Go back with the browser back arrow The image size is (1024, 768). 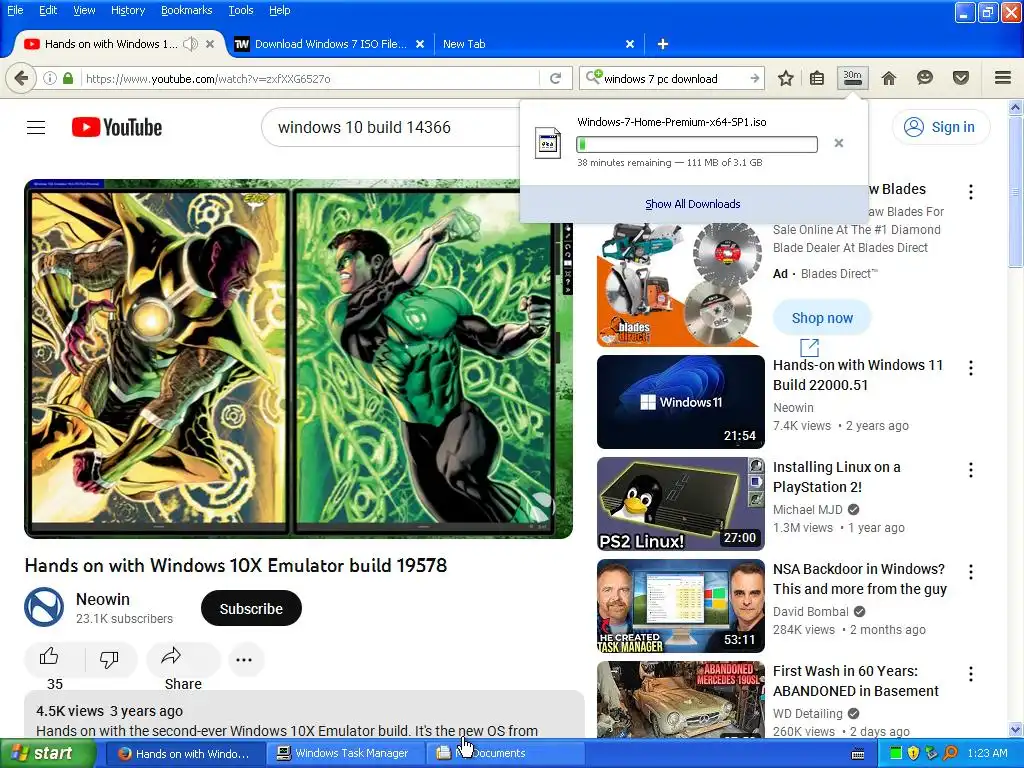[x=21, y=78]
